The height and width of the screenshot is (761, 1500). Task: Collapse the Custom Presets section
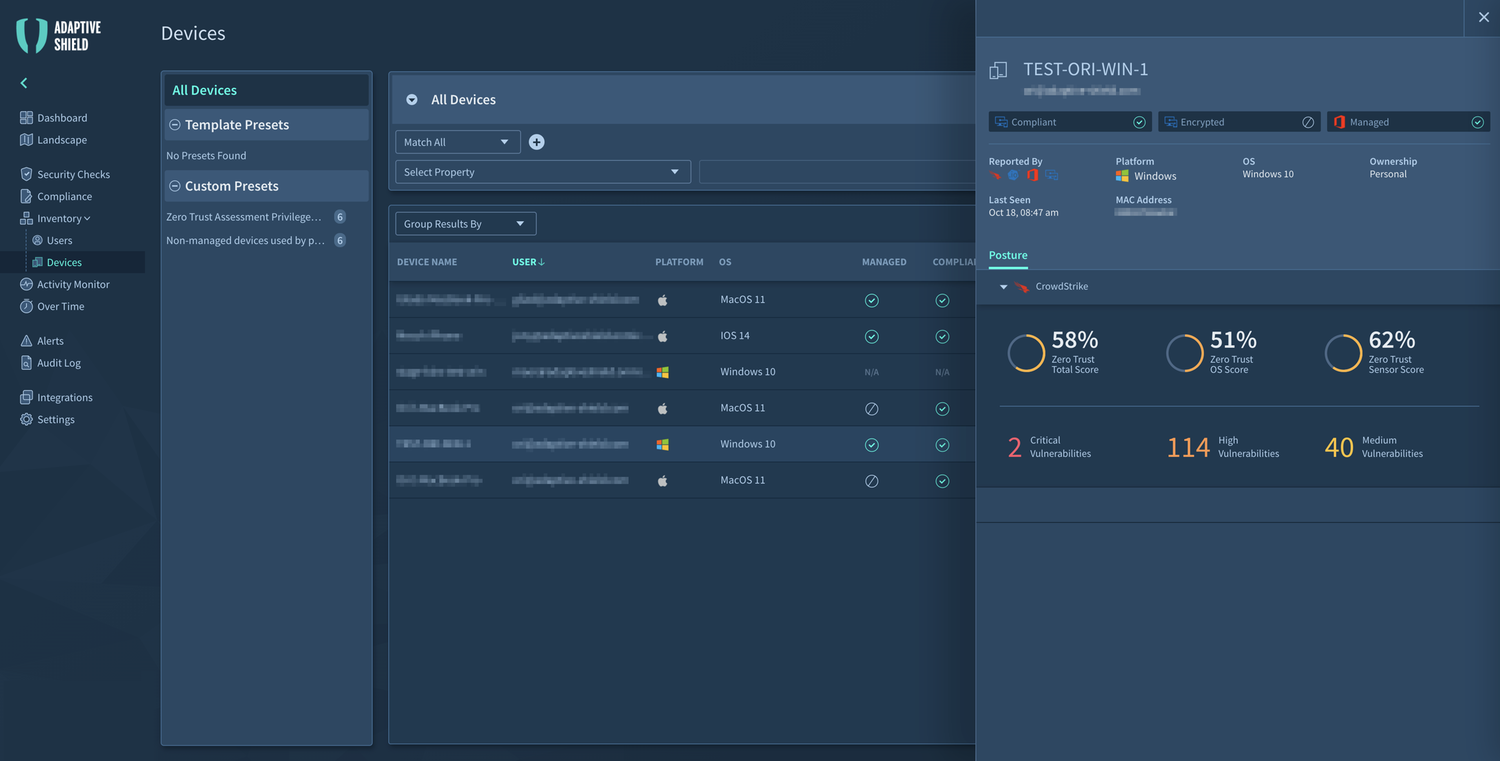coord(175,186)
